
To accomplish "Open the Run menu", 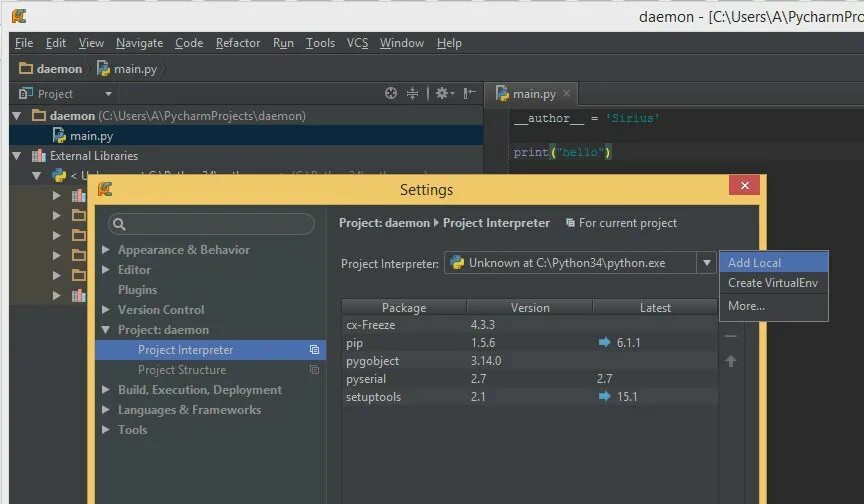I will coord(283,43).
